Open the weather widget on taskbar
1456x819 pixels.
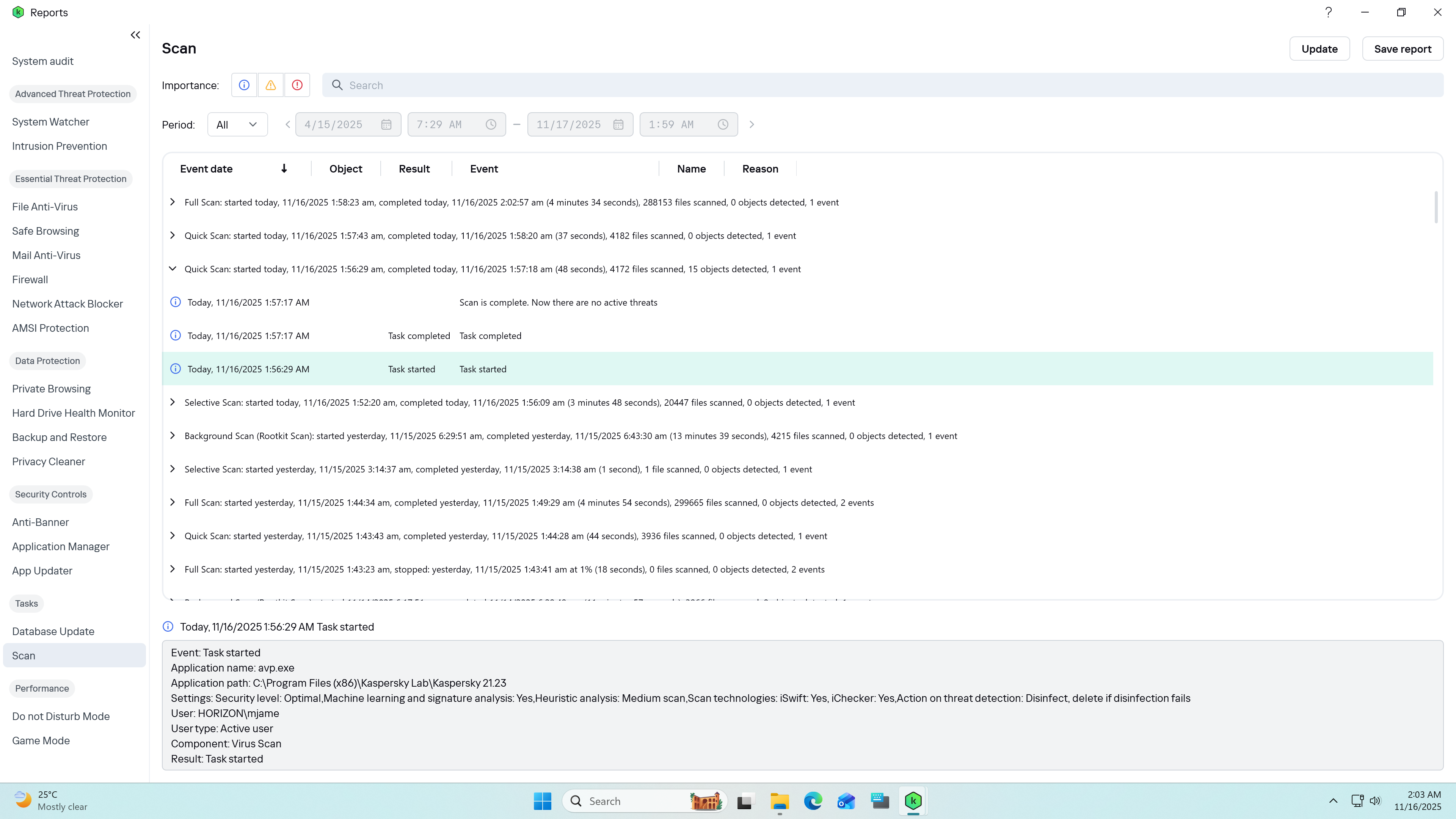coord(51,800)
